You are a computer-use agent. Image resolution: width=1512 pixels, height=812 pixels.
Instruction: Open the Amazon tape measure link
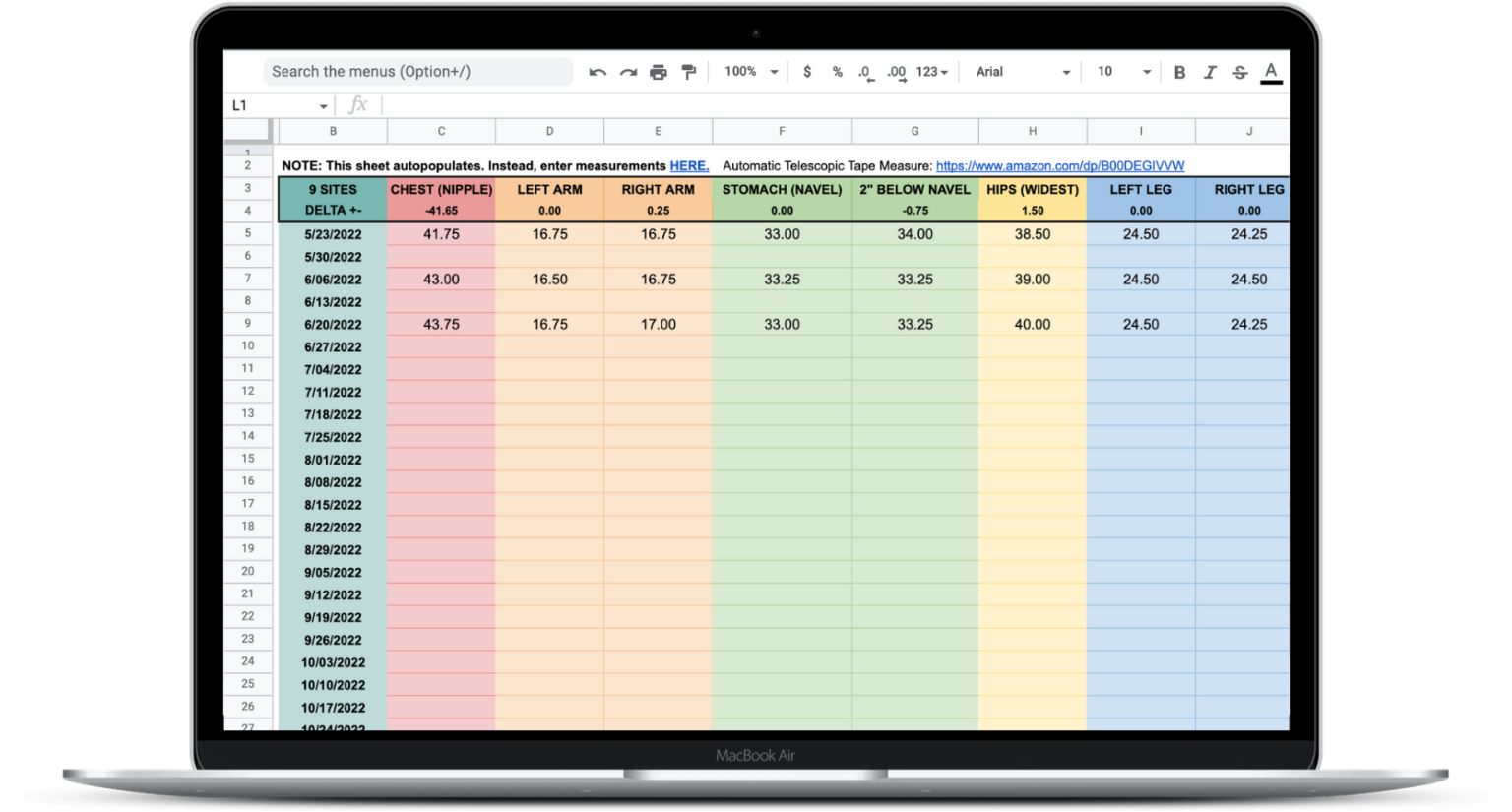1060,165
